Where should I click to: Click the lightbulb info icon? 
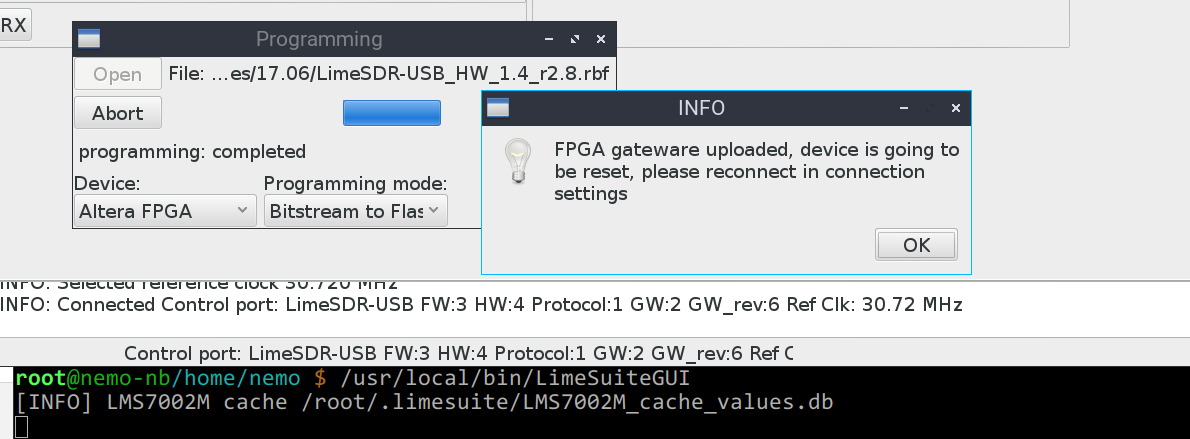point(518,160)
